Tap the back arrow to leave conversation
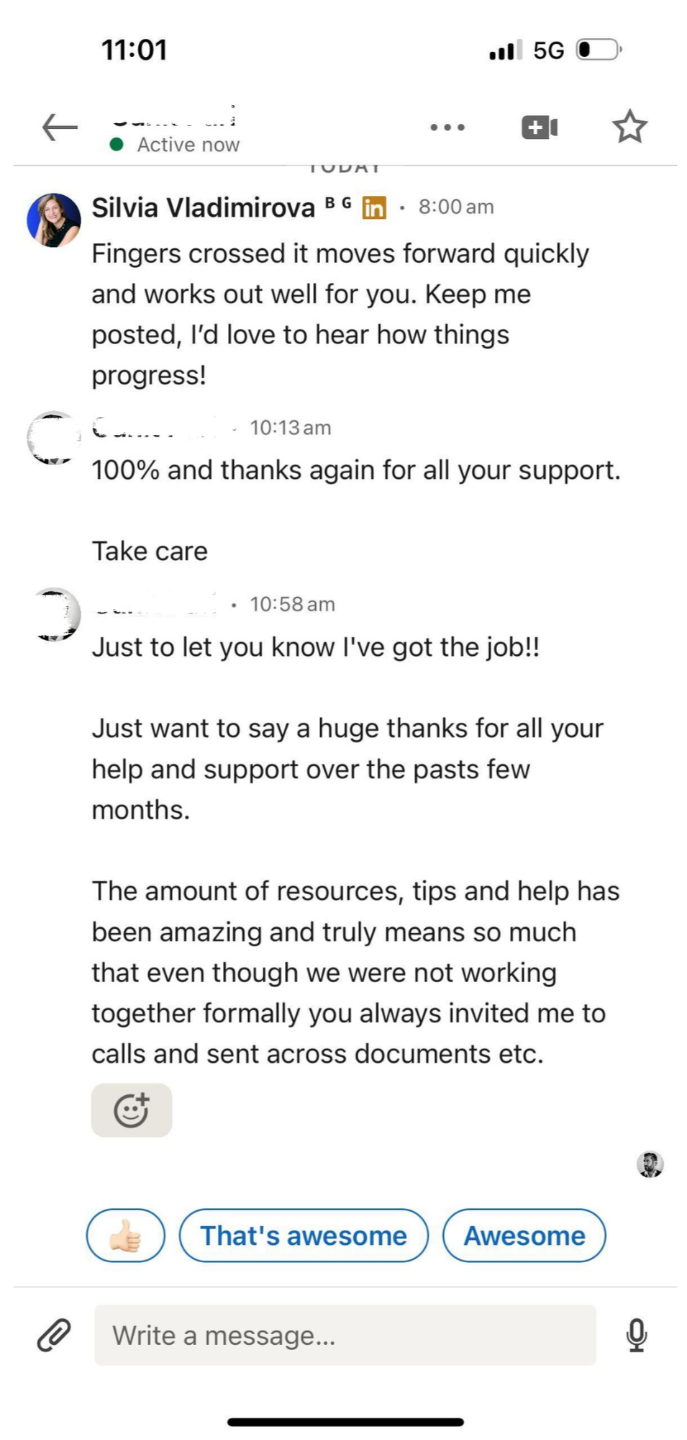 pyautogui.click(x=60, y=127)
